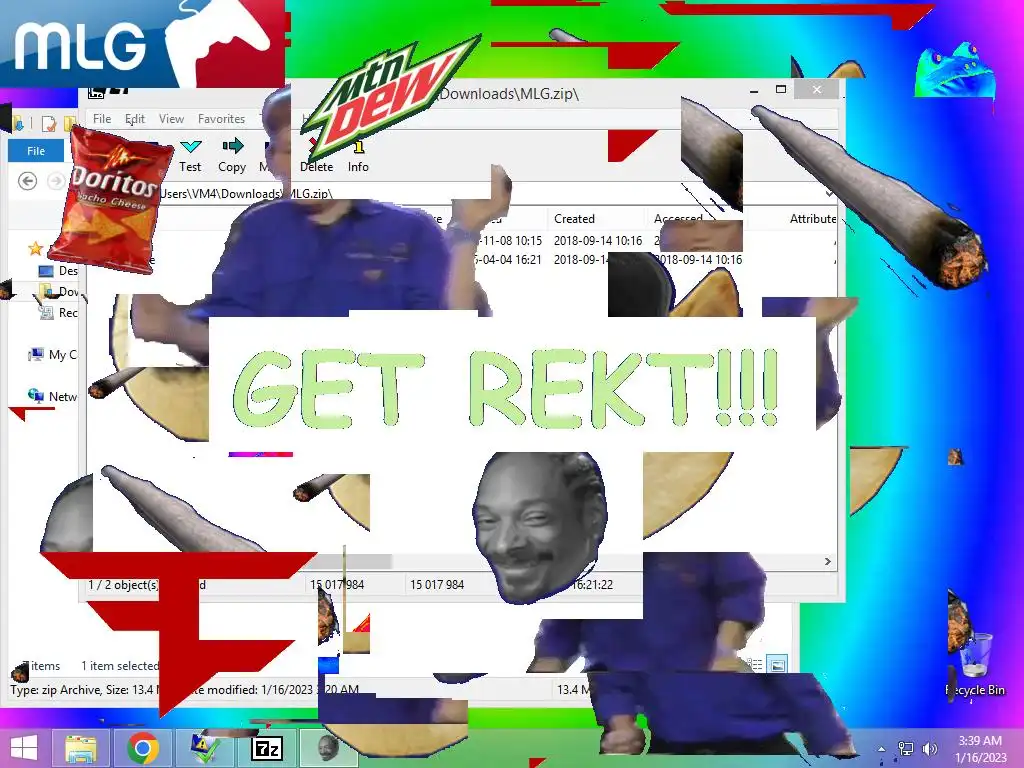The height and width of the screenshot is (768, 1024).
Task: Select the Recycle Bin desktop icon
Action: coord(975,663)
